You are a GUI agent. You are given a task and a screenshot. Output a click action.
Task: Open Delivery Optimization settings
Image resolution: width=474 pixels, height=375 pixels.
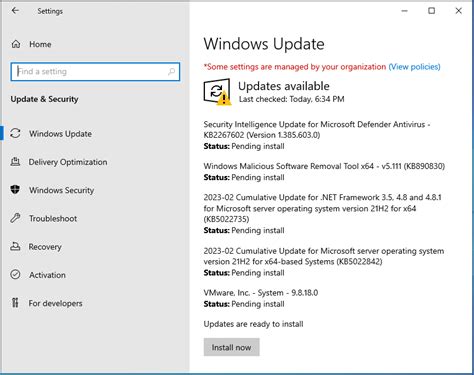pyautogui.click(x=68, y=162)
